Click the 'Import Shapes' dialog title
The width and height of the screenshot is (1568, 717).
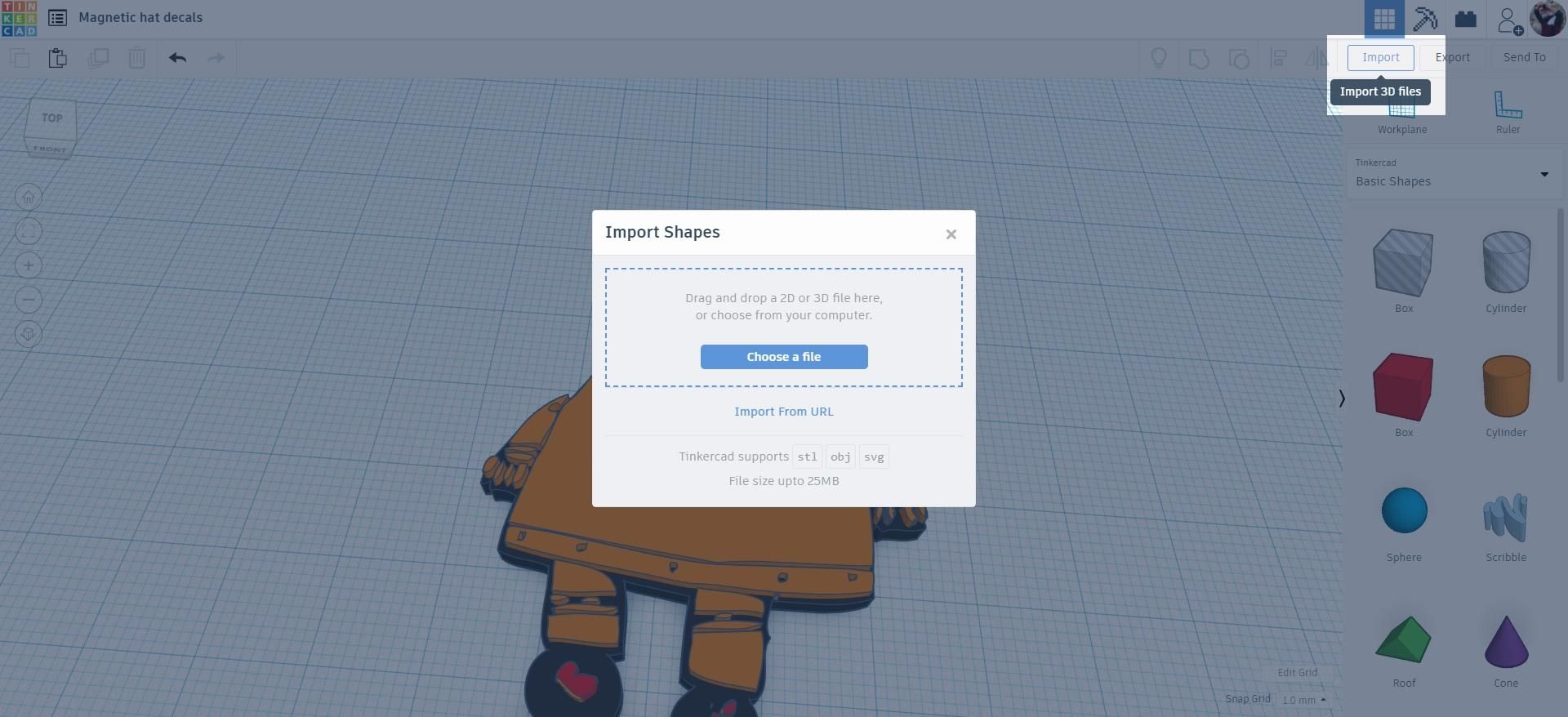(x=662, y=232)
